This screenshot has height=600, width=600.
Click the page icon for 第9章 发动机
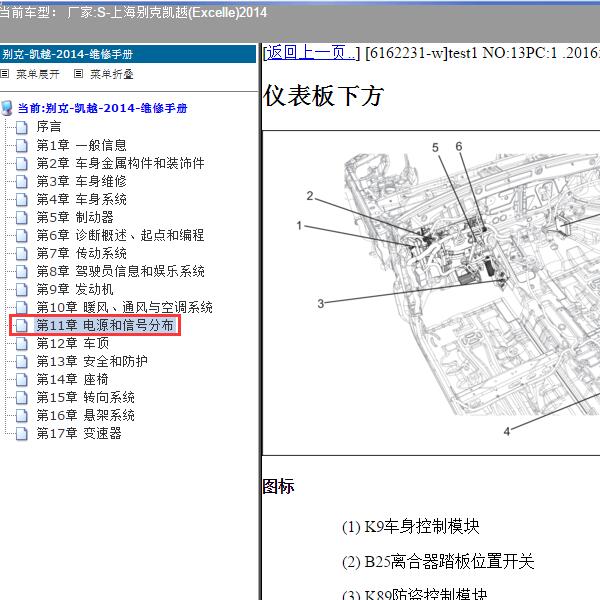(22, 289)
